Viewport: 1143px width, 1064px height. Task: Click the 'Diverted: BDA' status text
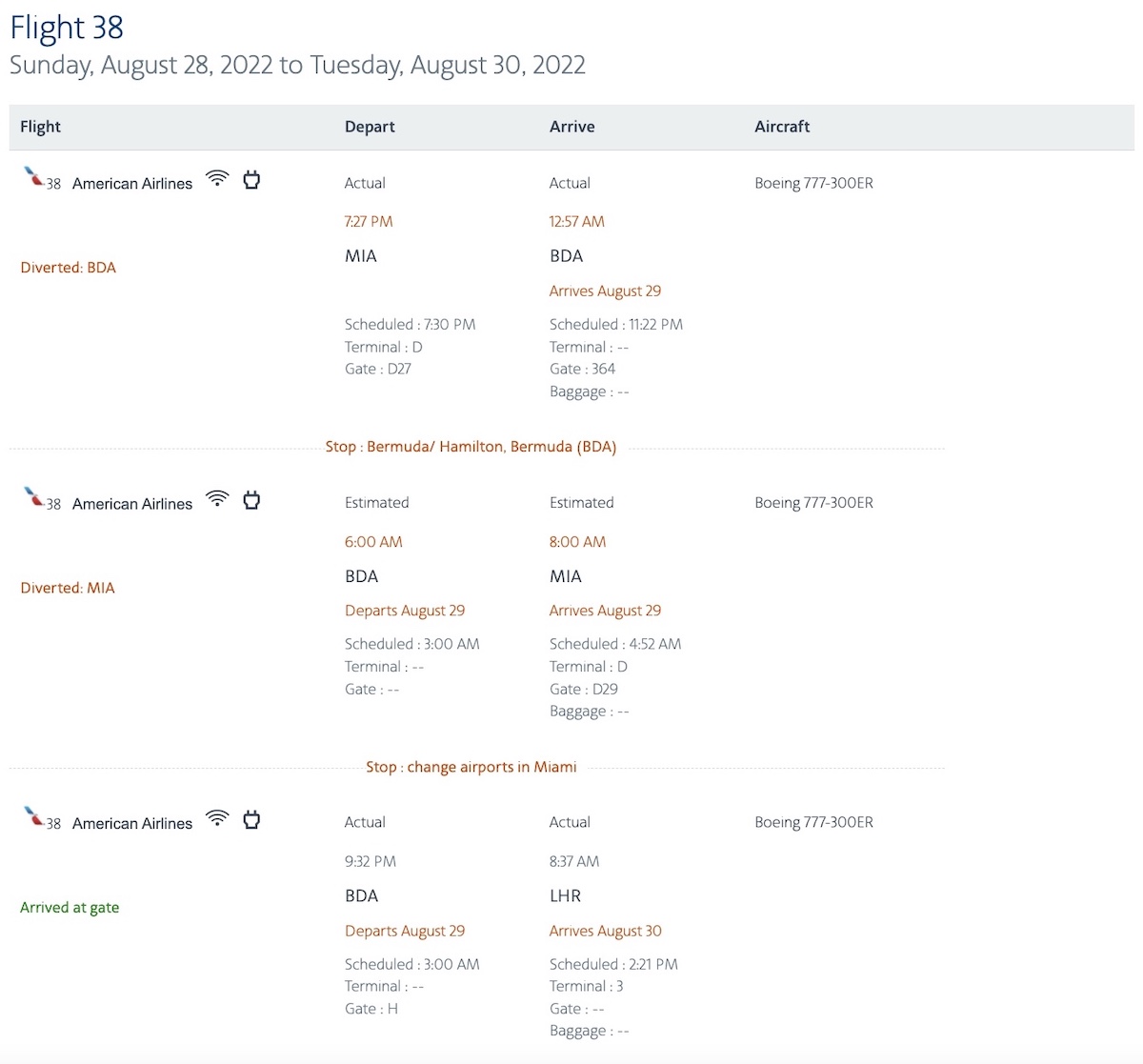69,268
